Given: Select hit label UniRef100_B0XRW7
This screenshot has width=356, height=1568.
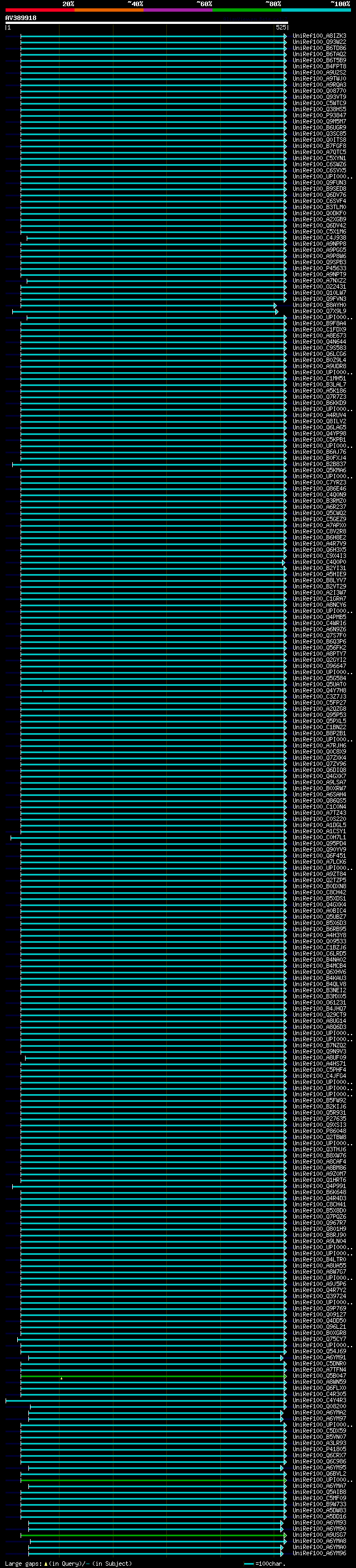Looking at the screenshot, I should pyautogui.click(x=319, y=788).
